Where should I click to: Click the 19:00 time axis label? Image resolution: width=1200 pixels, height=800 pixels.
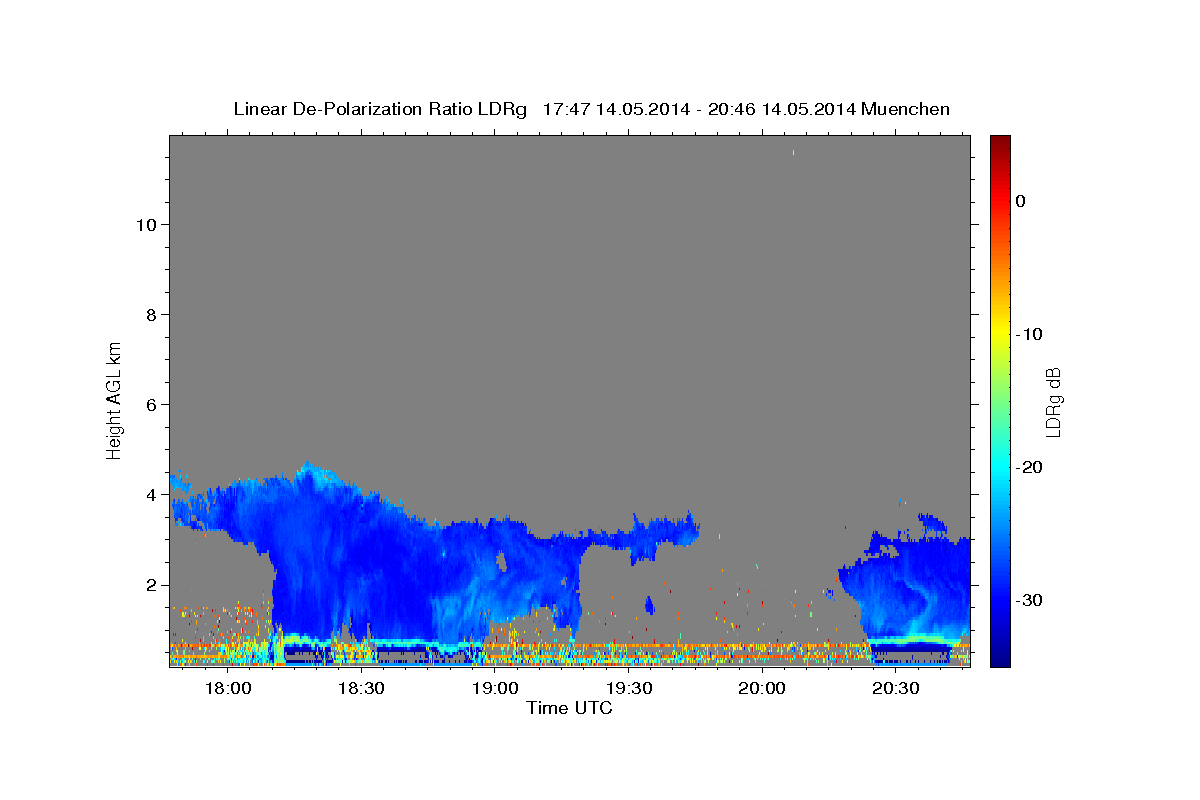click(x=495, y=689)
